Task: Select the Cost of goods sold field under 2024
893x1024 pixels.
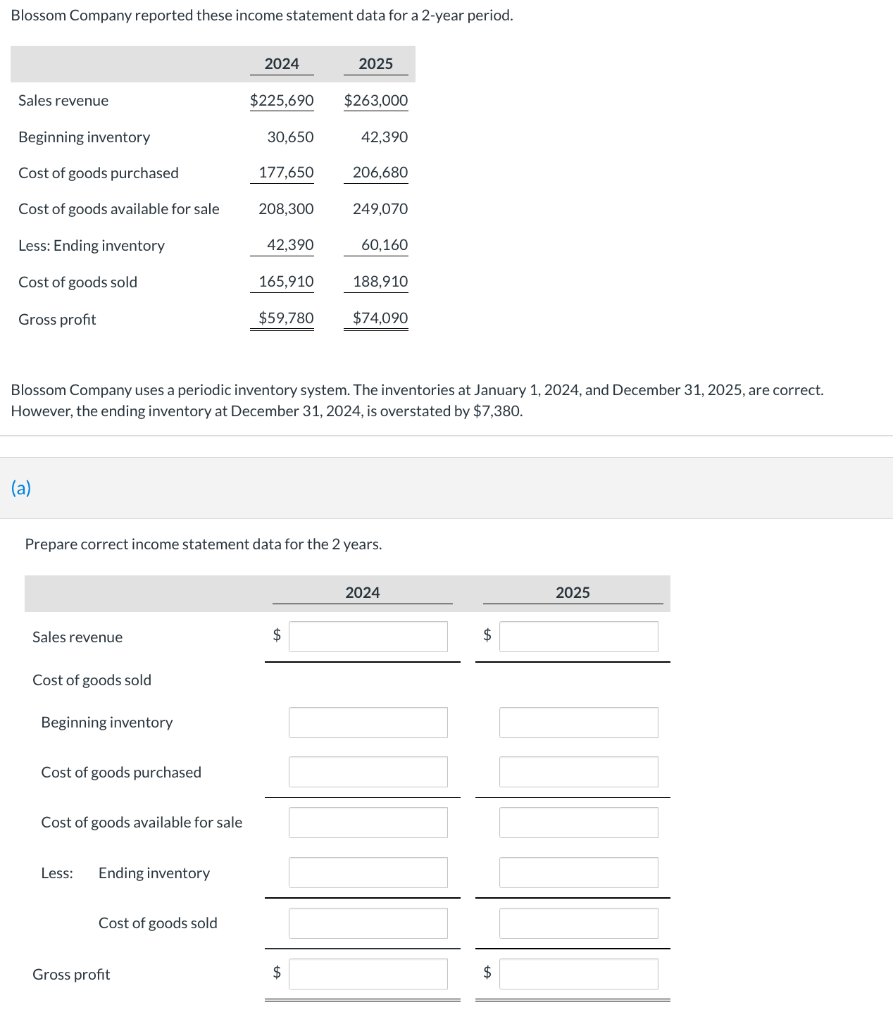Action: [368, 923]
